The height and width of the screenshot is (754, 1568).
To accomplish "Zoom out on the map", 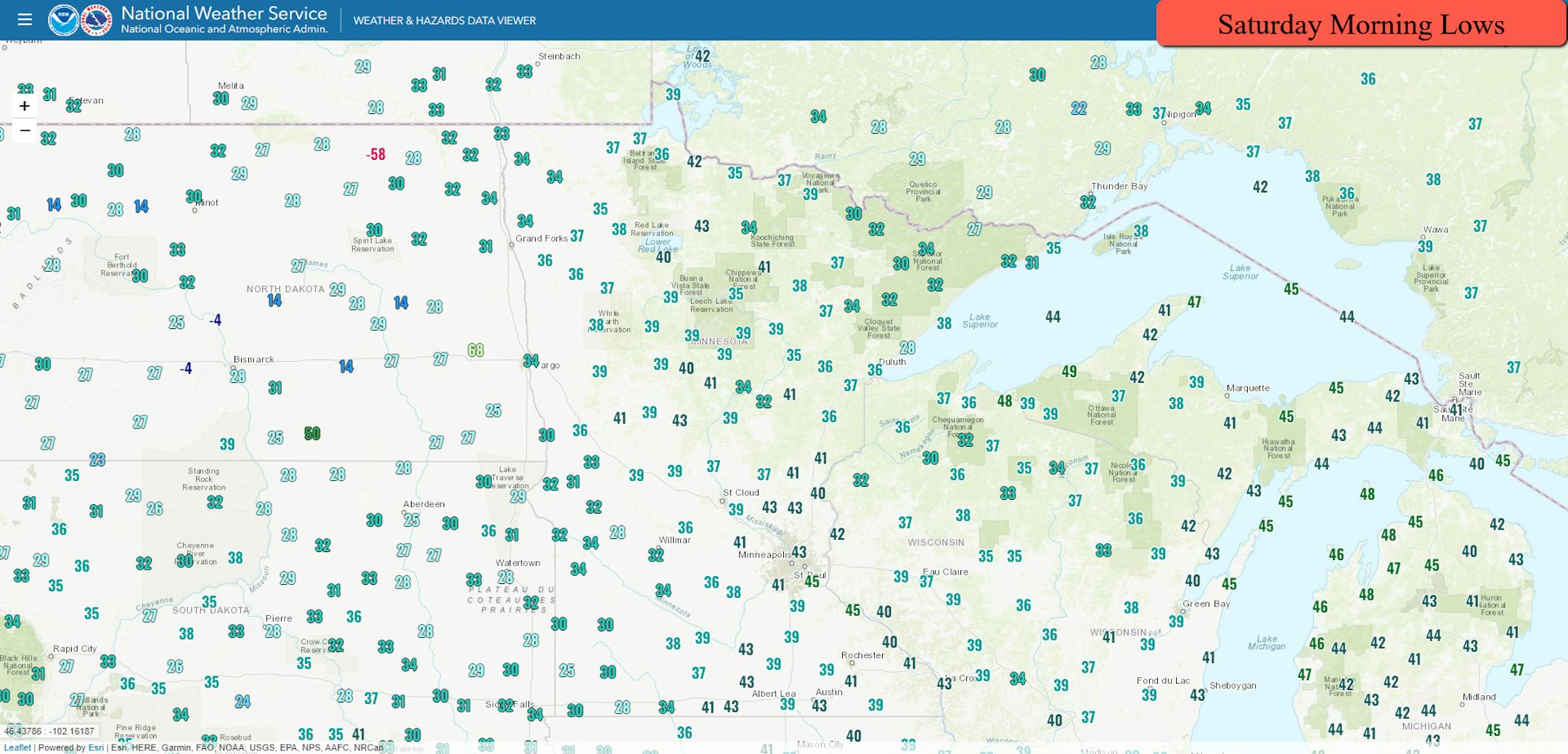I will pyautogui.click(x=25, y=131).
